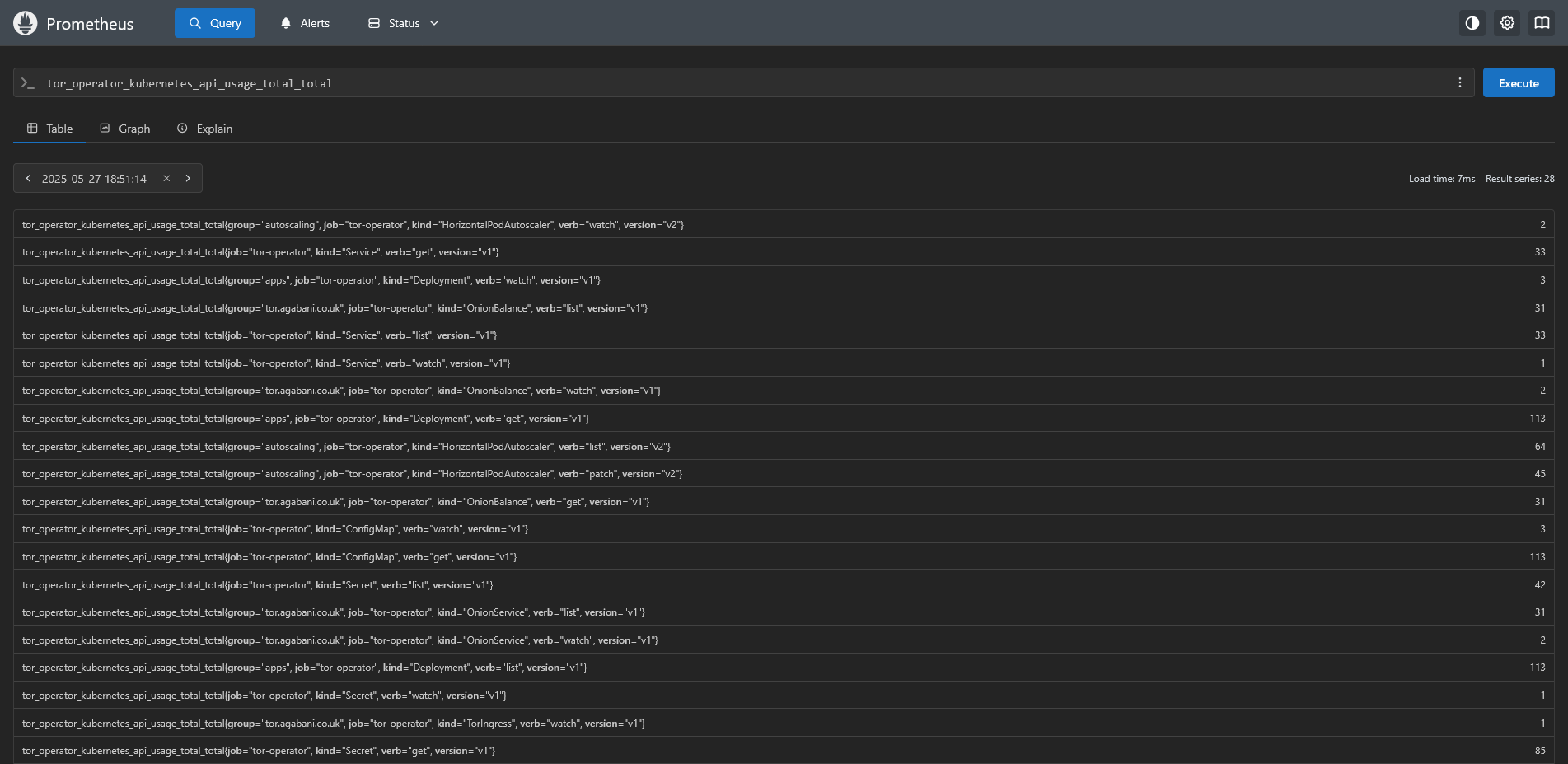Click value 64 in HorizontalPodAutoscaler list row
The image size is (1568, 764).
click(1540, 446)
